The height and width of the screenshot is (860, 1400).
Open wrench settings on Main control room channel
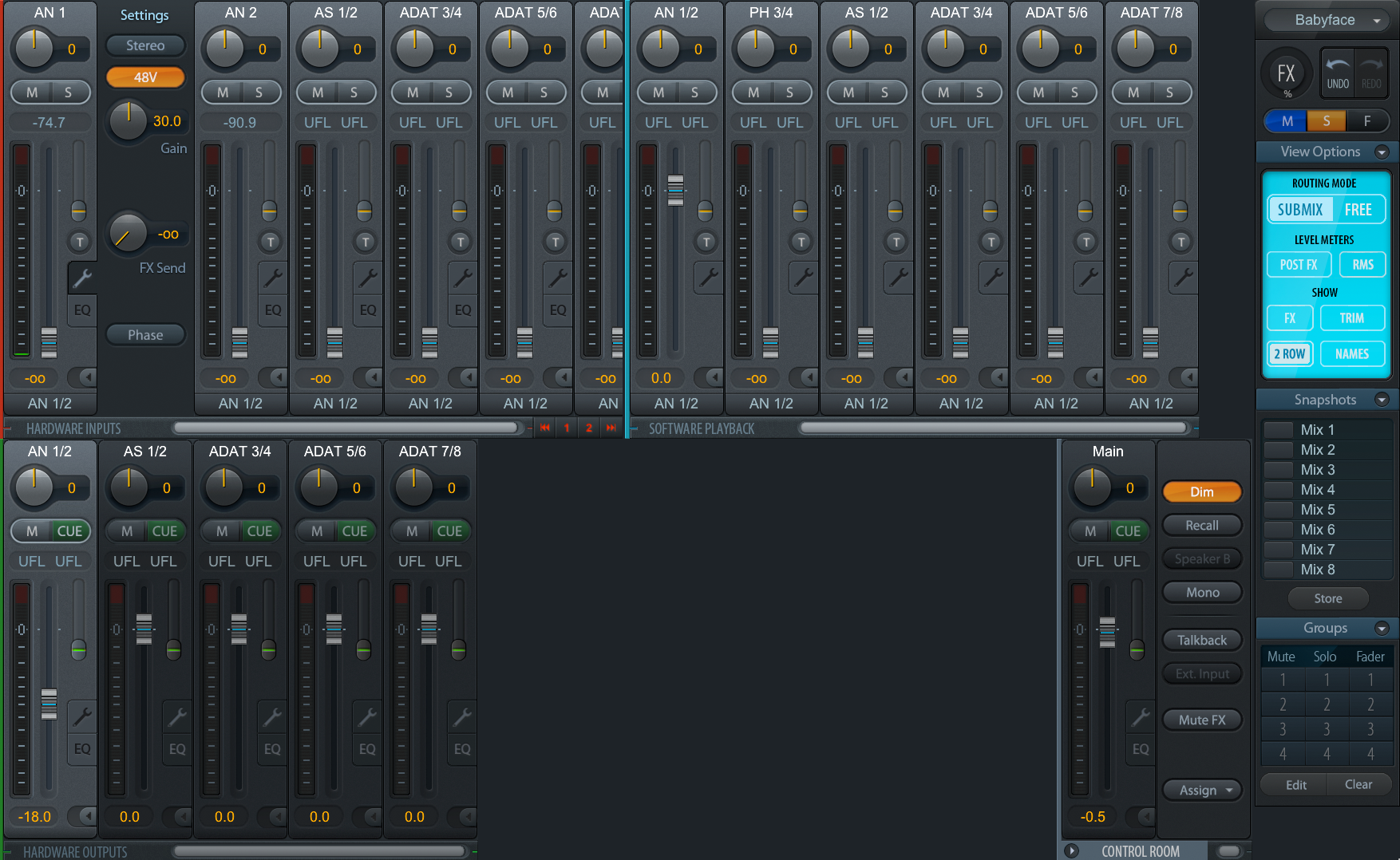click(1140, 716)
